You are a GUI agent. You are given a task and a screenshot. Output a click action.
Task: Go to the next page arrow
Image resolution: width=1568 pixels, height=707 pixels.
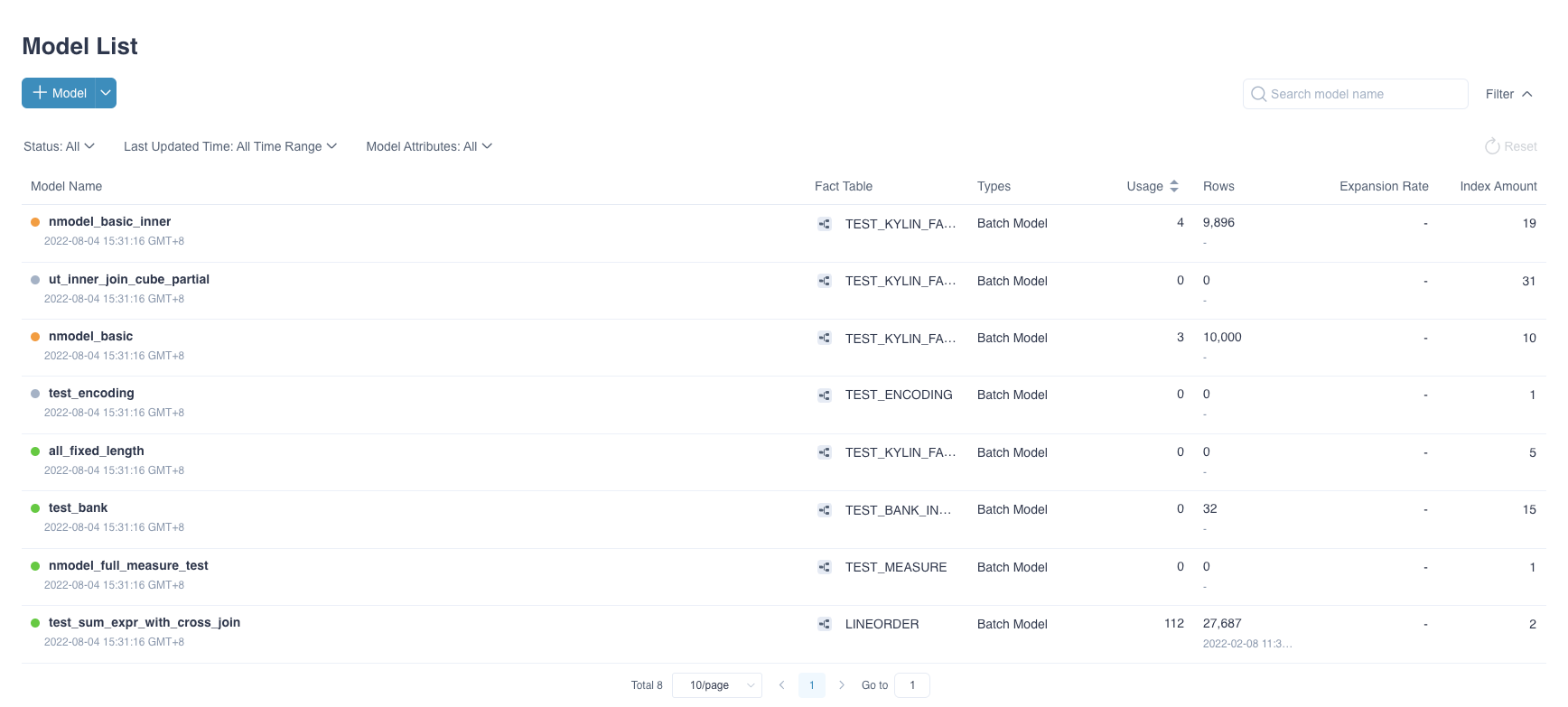(842, 685)
